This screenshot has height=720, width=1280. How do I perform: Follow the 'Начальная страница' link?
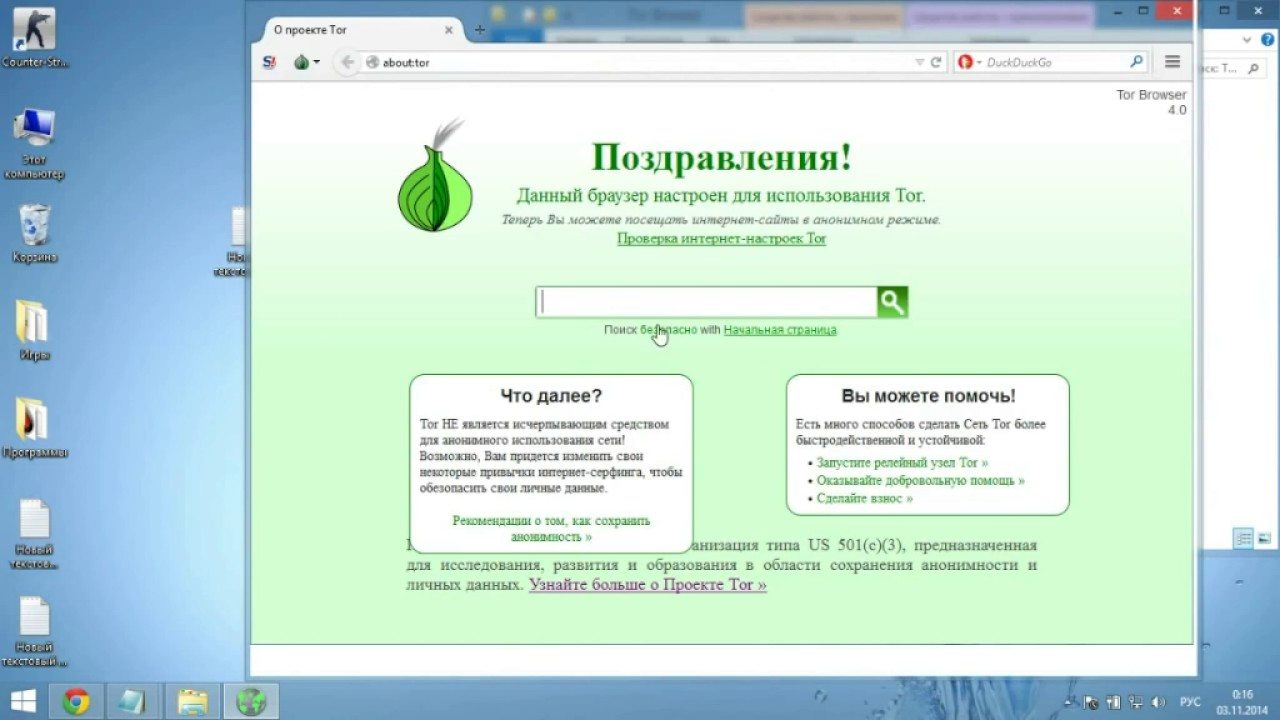pyautogui.click(x=780, y=329)
